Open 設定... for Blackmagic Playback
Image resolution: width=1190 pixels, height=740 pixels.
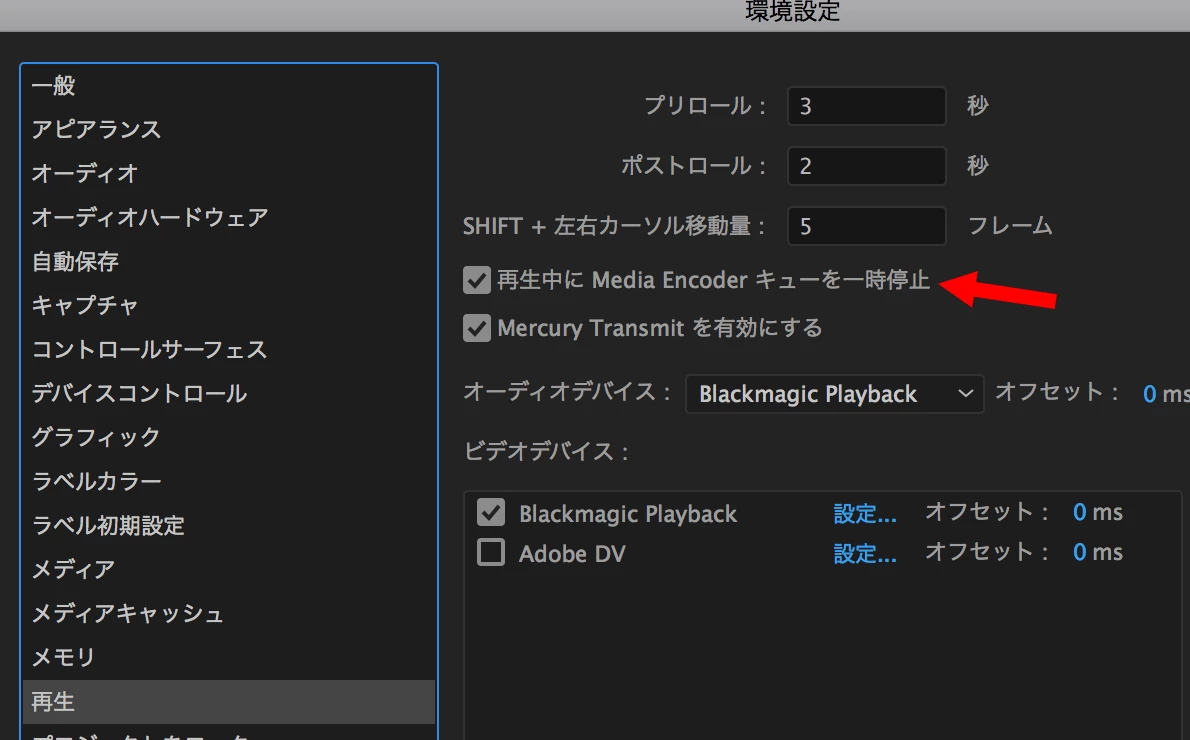[865, 514]
